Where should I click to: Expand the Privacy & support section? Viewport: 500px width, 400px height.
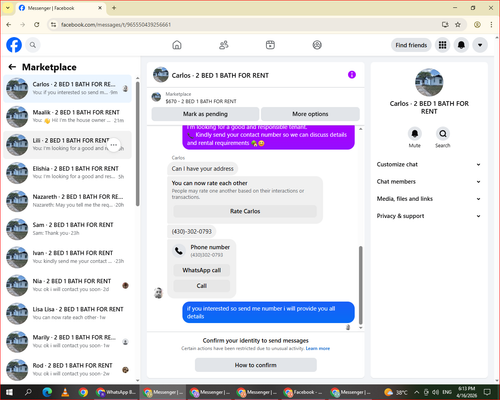pyautogui.click(x=429, y=216)
